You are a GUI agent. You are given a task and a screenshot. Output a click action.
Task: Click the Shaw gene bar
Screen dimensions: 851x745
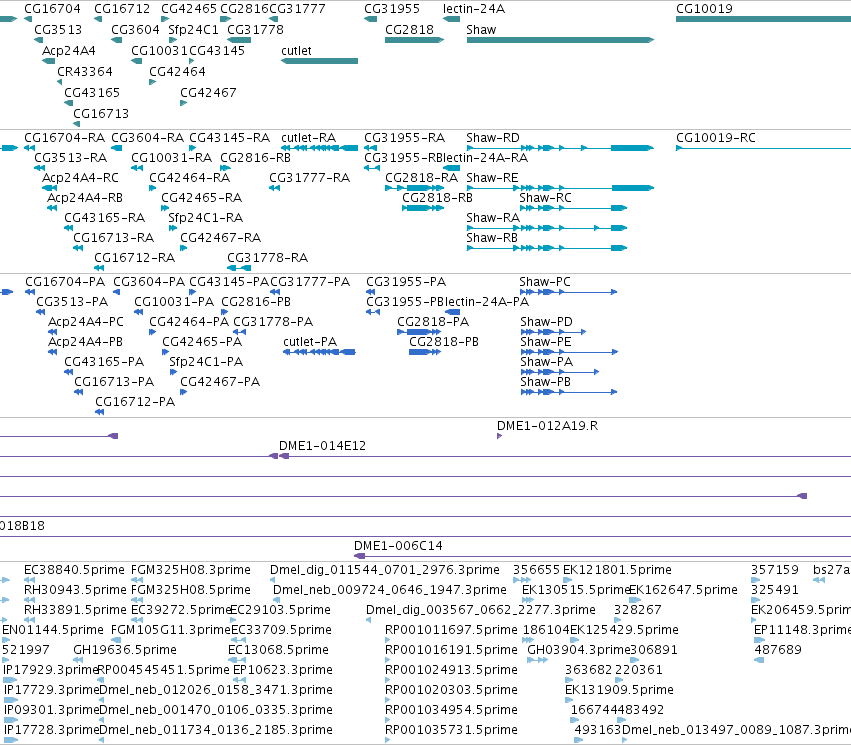pyautogui.click(x=560, y=40)
